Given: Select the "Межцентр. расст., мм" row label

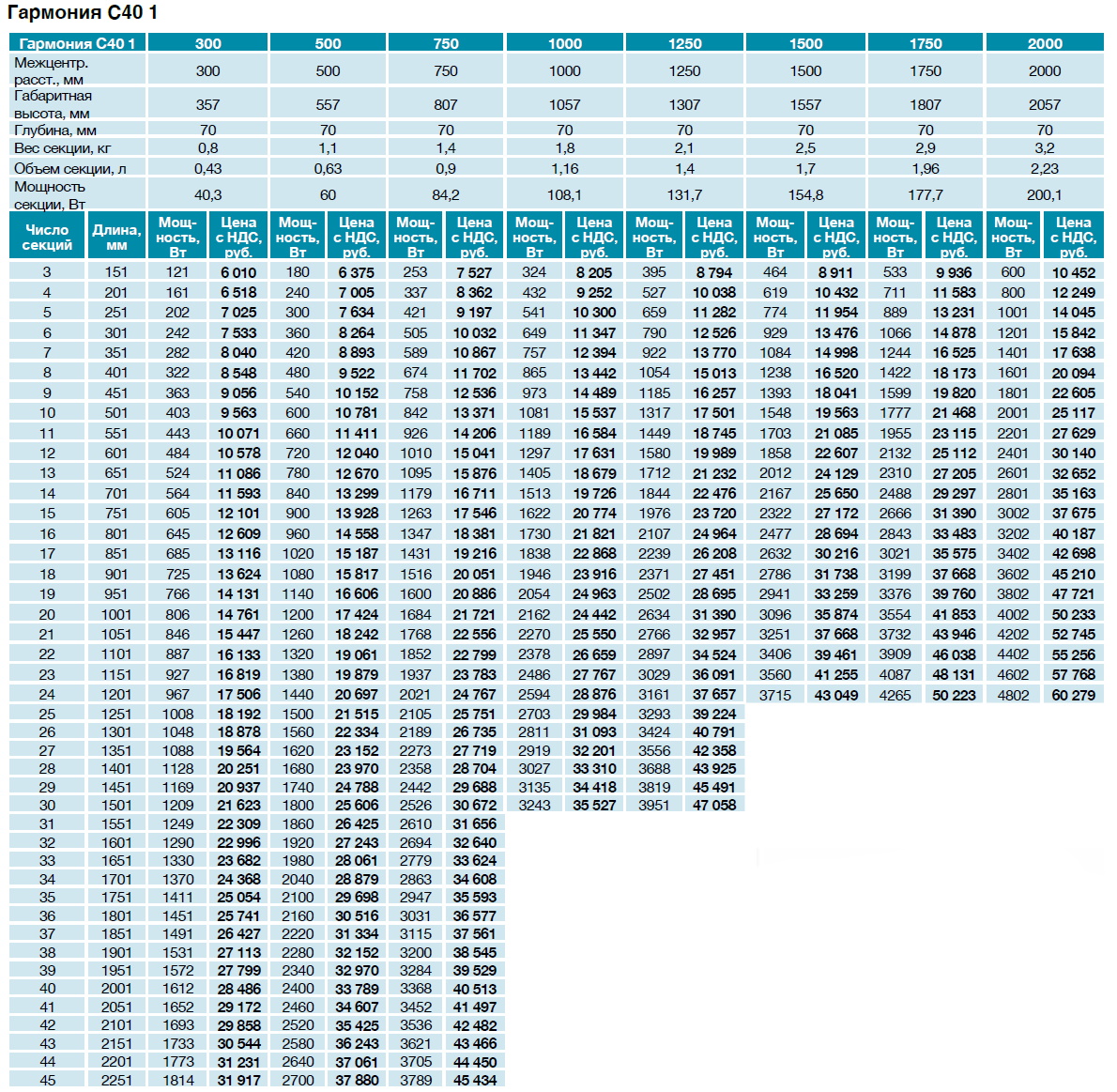Looking at the screenshot, I should point(52,71).
